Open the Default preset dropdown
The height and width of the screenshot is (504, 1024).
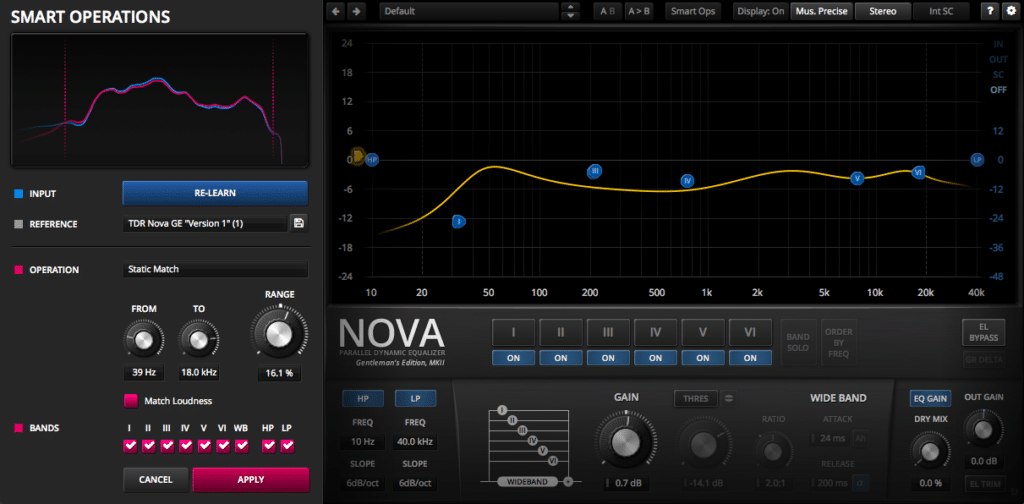coord(470,11)
